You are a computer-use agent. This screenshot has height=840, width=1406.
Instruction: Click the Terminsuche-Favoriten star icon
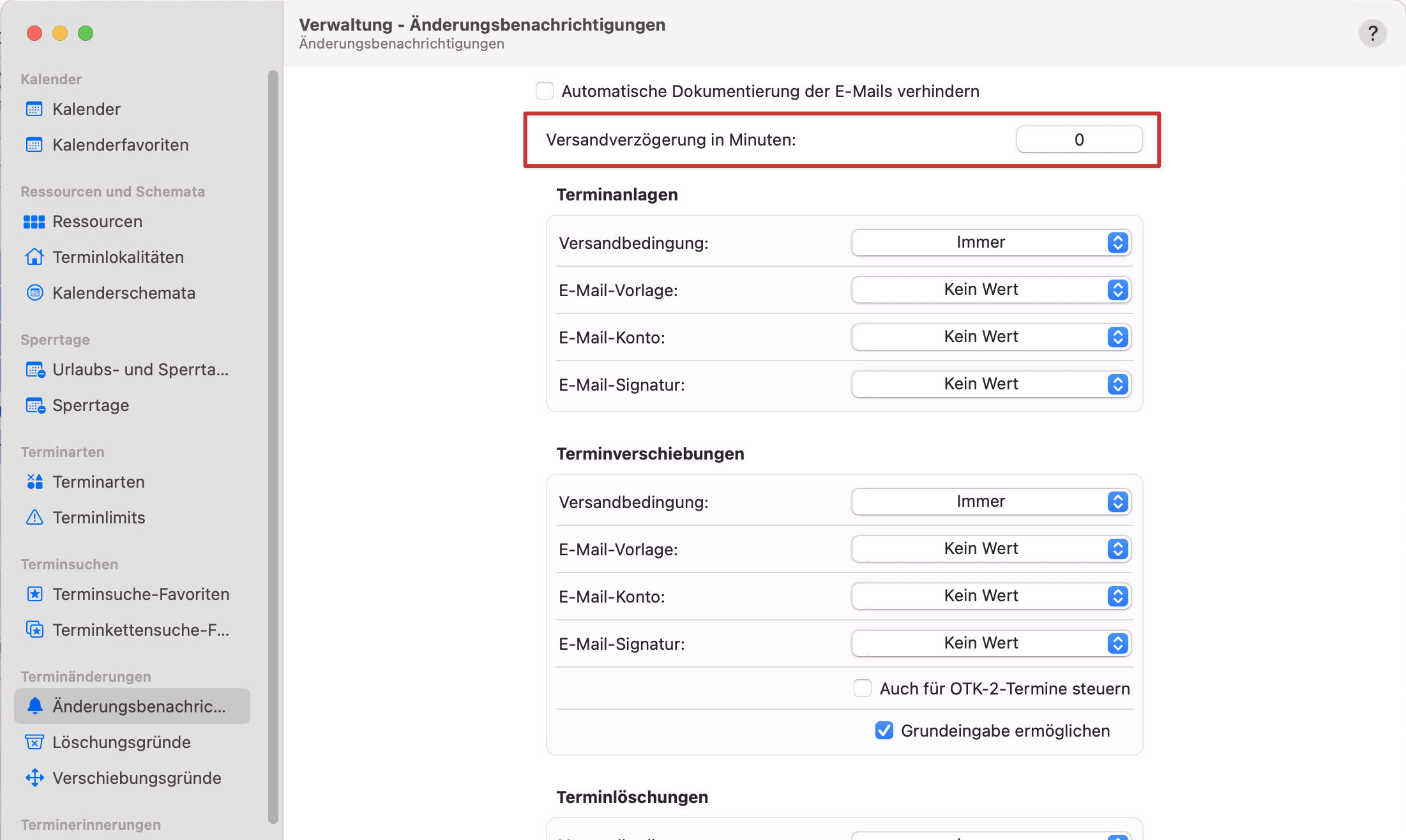click(34, 594)
